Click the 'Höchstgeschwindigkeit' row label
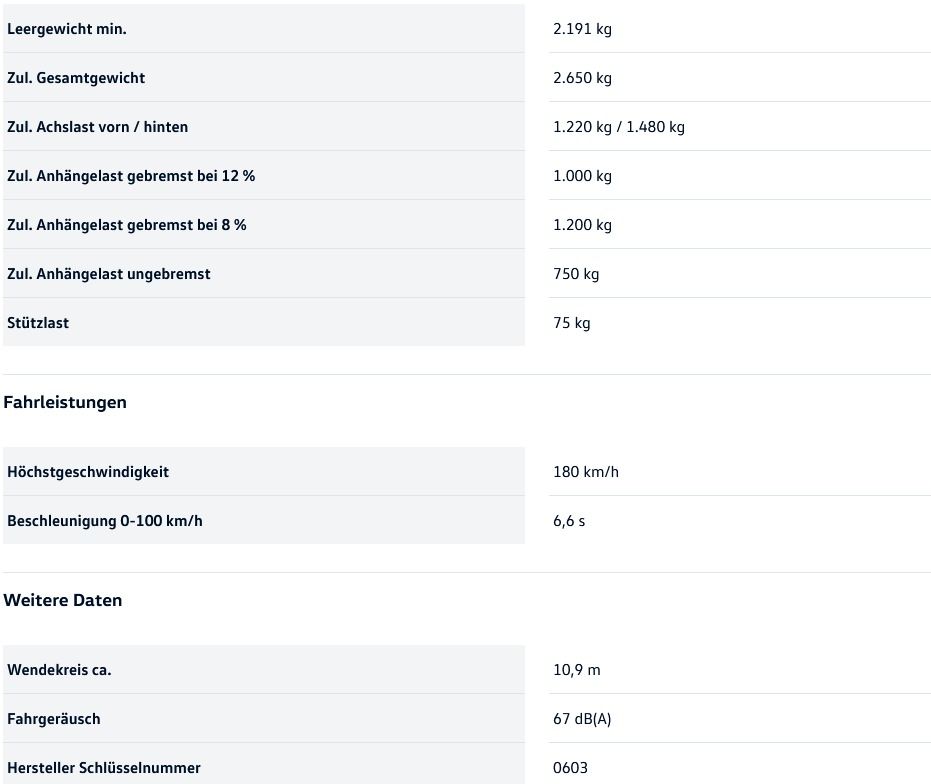931x784 pixels. 88,472
